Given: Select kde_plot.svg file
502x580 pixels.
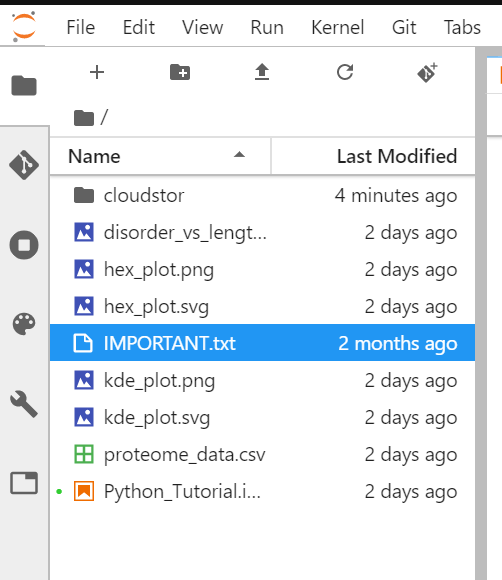Looking at the screenshot, I should pos(262,417).
